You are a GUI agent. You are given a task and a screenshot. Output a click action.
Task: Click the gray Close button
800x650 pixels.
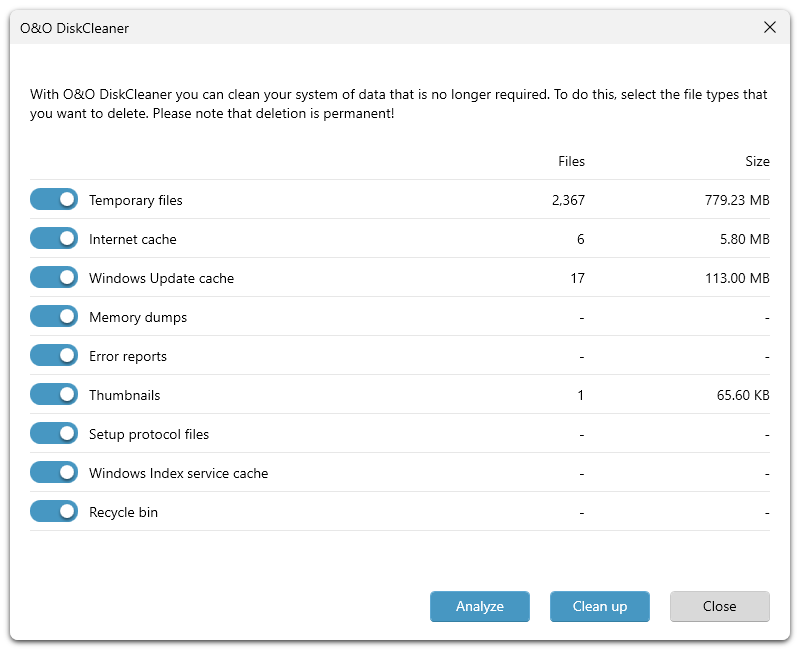[719, 606]
